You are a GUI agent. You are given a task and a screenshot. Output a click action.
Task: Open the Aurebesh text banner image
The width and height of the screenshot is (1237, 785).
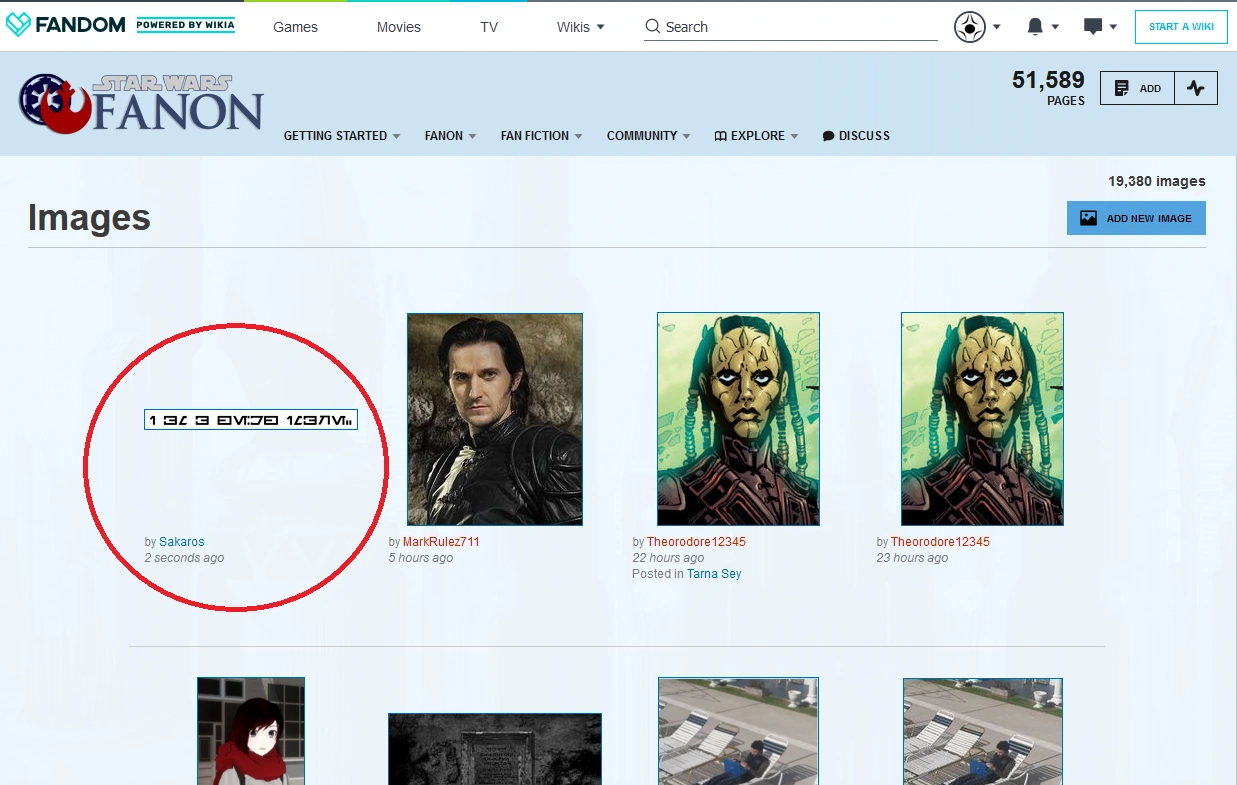tap(251, 420)
